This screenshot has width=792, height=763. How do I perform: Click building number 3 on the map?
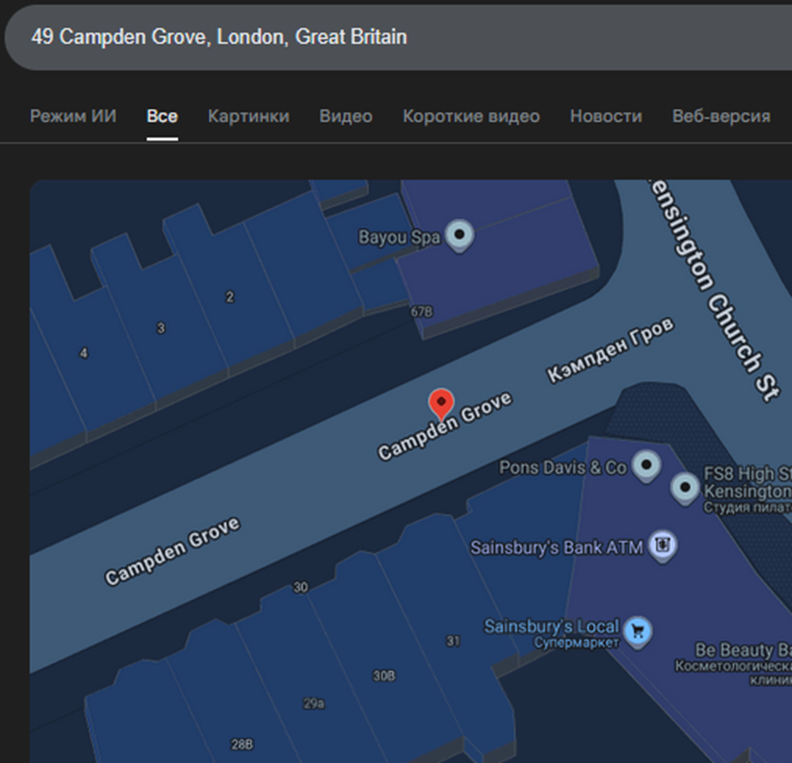pyautogui.click(x=161, y=328)
